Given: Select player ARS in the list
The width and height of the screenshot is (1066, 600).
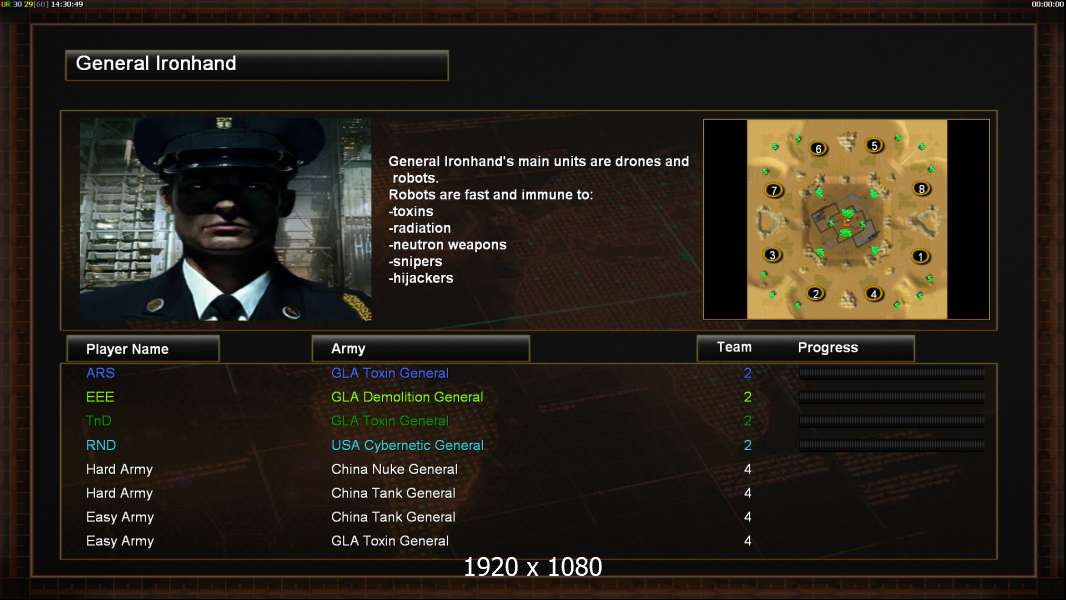Looking at the screenshot, I should (100, 373).
